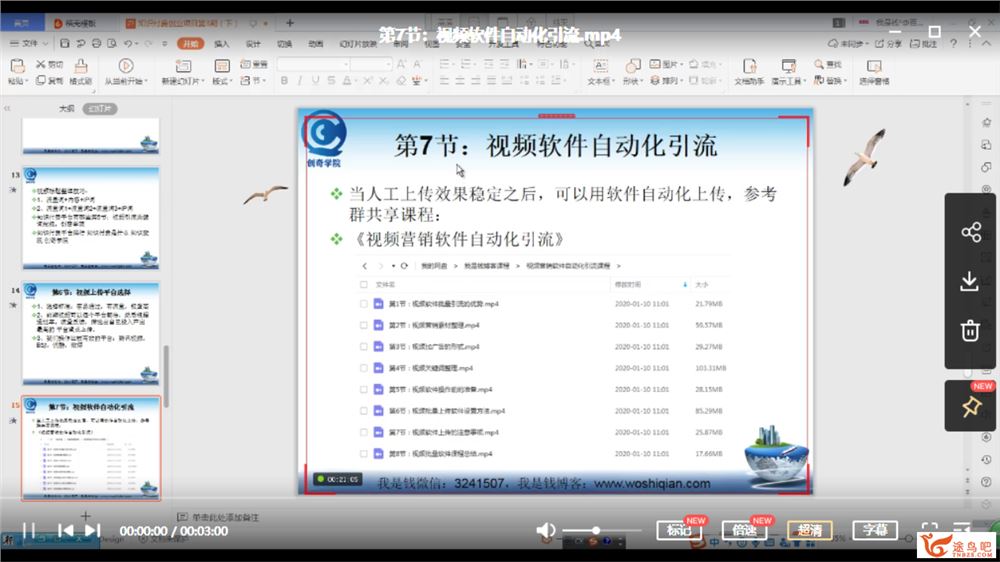The height and width of the screenshot is (562, 1000).
Task: Open a new WPS document tab
Action: (x=290, y=23)
